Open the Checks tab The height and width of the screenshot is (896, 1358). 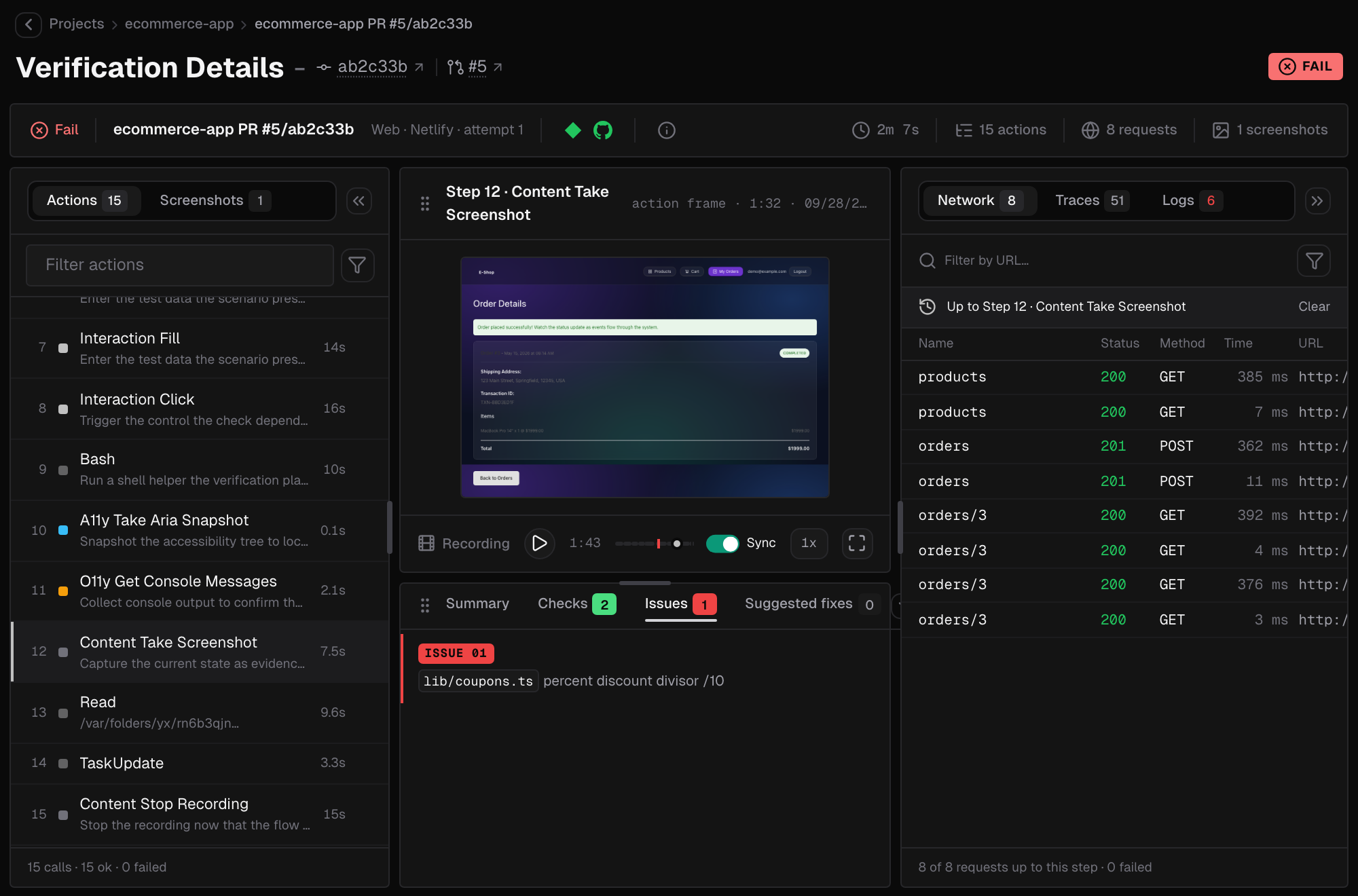point(576,604)
